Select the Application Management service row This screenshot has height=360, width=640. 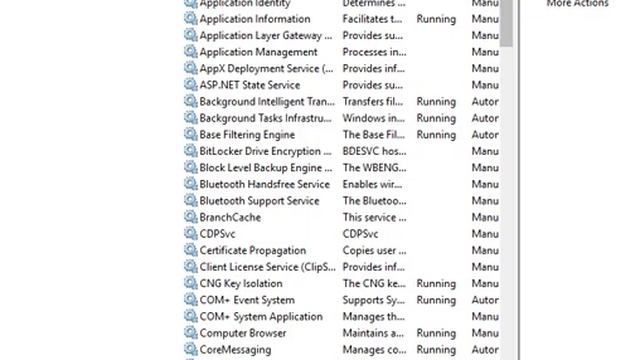(x=341, y=52)
